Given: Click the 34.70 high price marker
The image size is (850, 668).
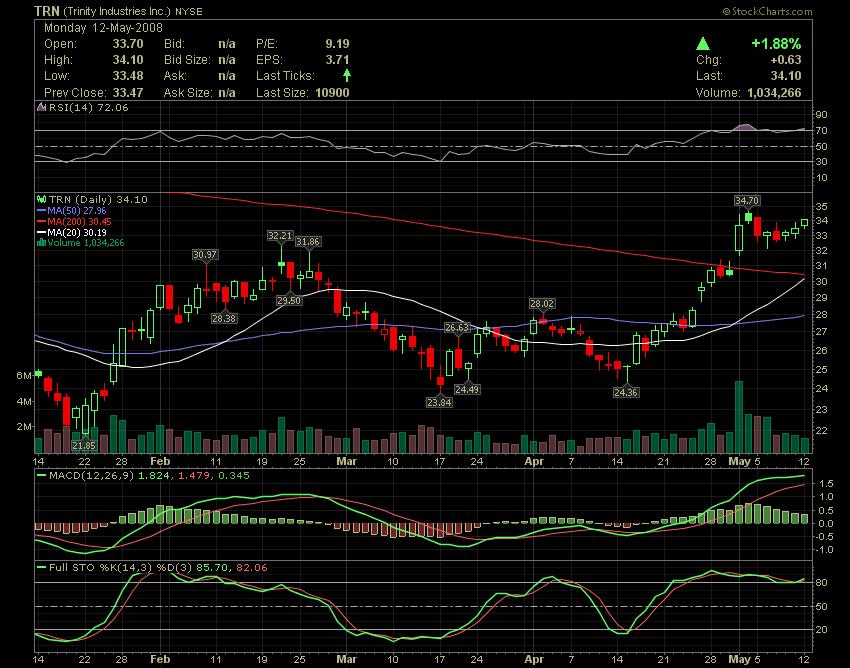Looking at the screenshot, I should click(x=746, y=201).
